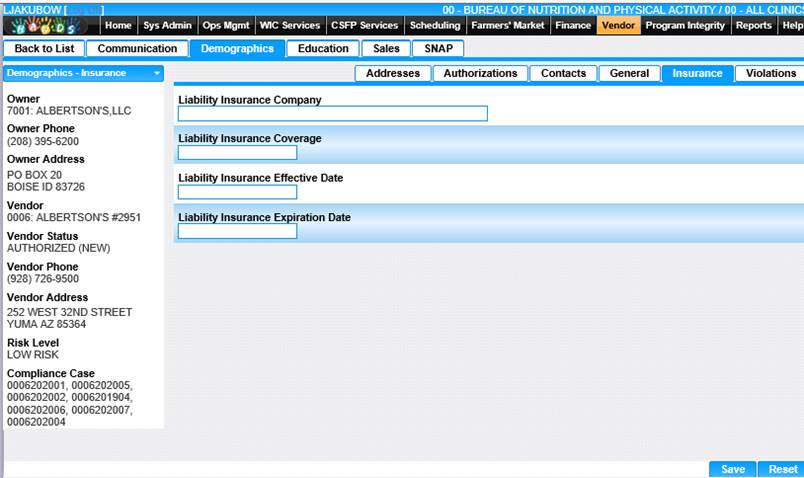Click risk level value LOW RISK

pos(33,355)
